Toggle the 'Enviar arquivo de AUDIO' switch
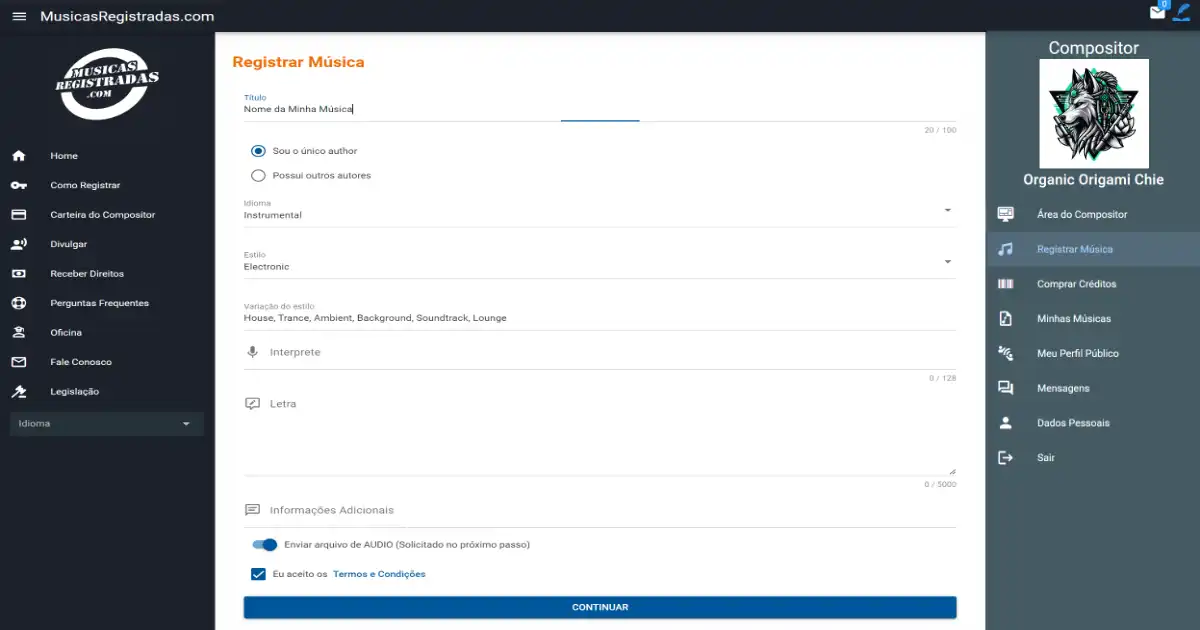Screen dimensions: 1200x630 265,545
